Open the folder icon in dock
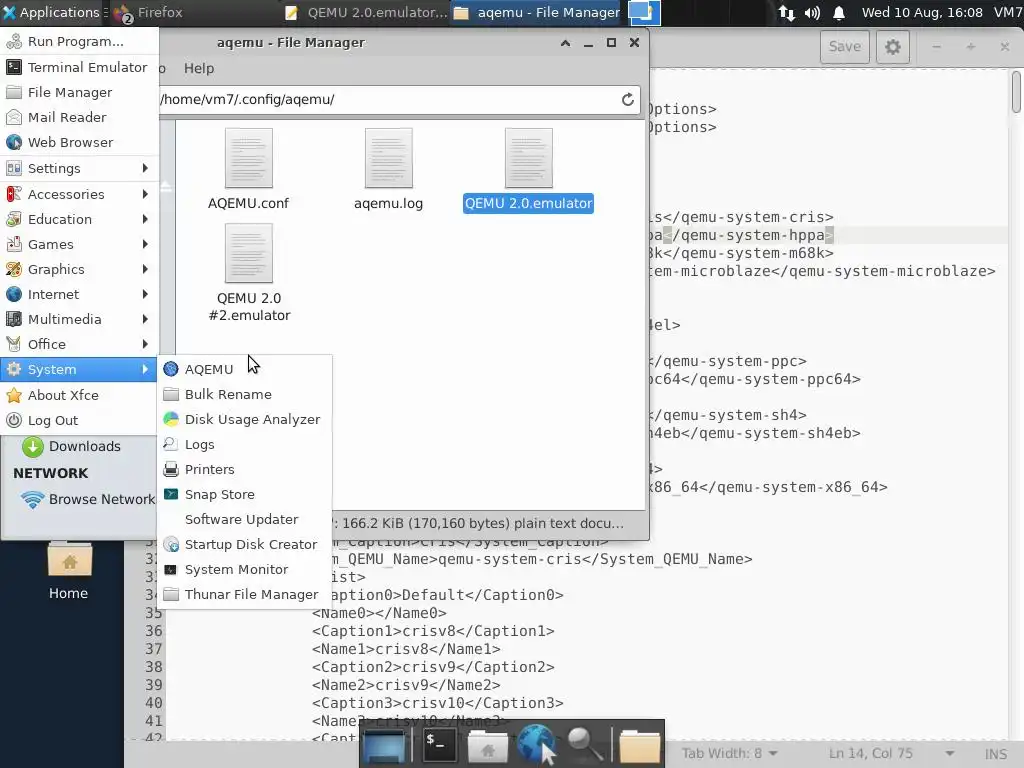 click(x=639, y=746)
